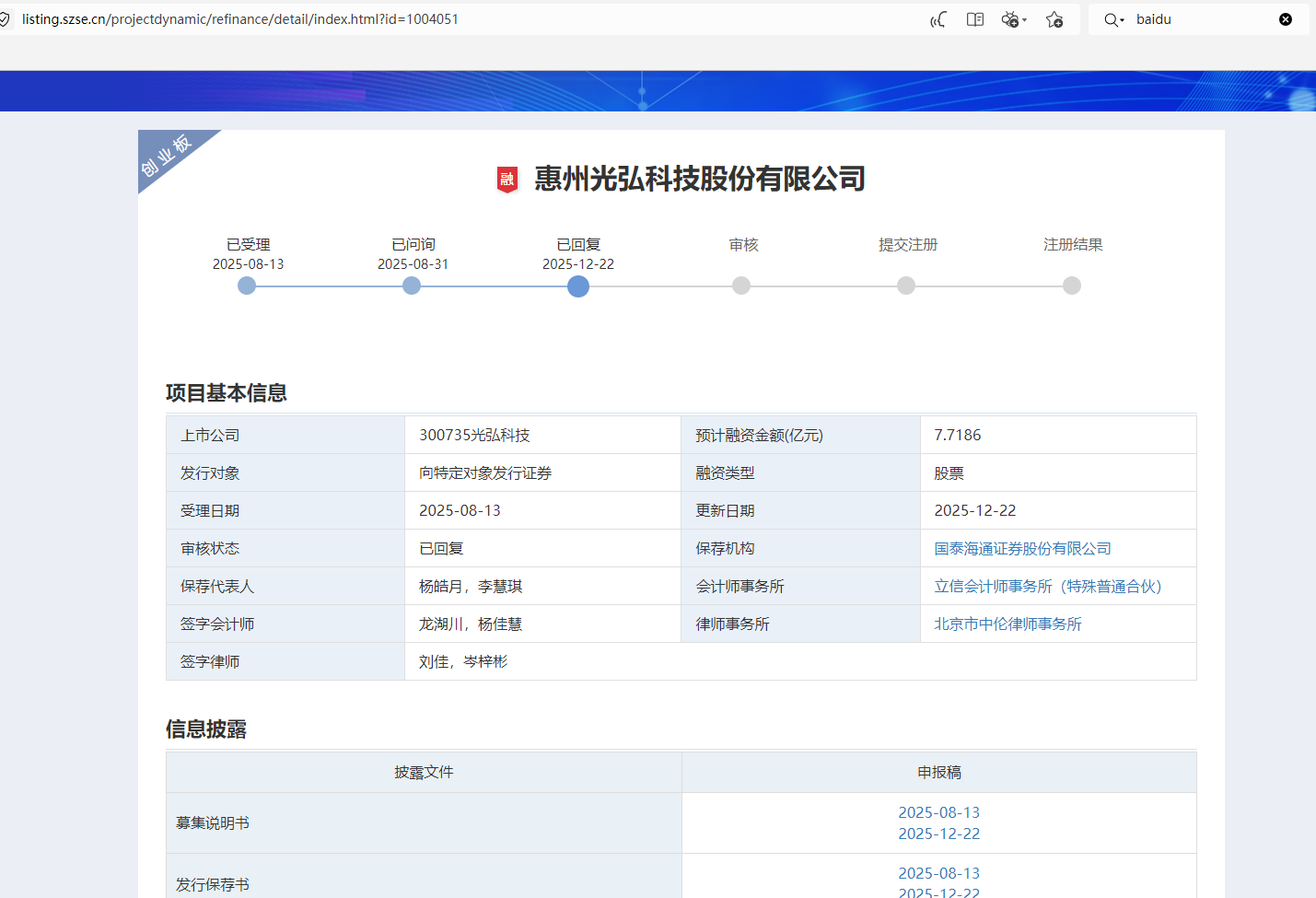1316x898 pixels.
Task: Click the 审核 stage marker
Action: coord(741,286)
